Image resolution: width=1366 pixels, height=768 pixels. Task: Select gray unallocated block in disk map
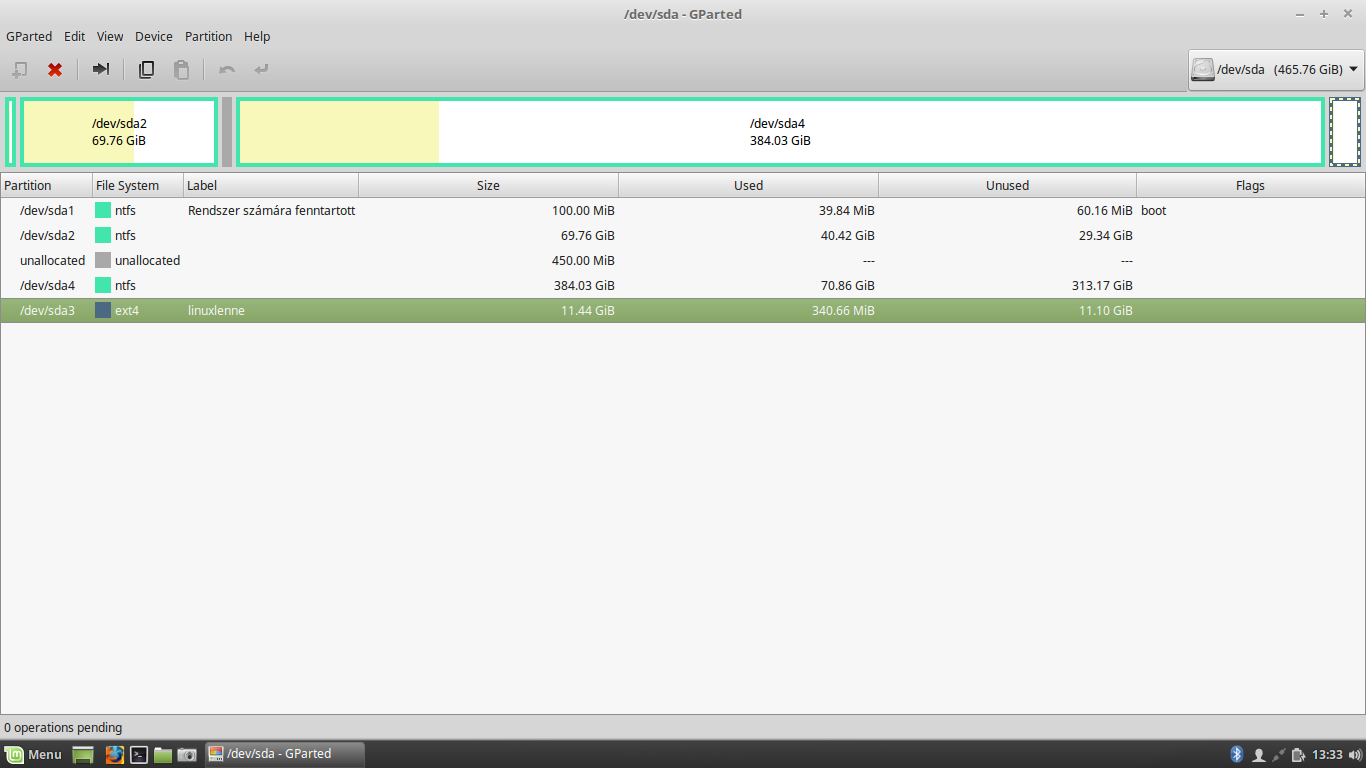tap(227, 131)
